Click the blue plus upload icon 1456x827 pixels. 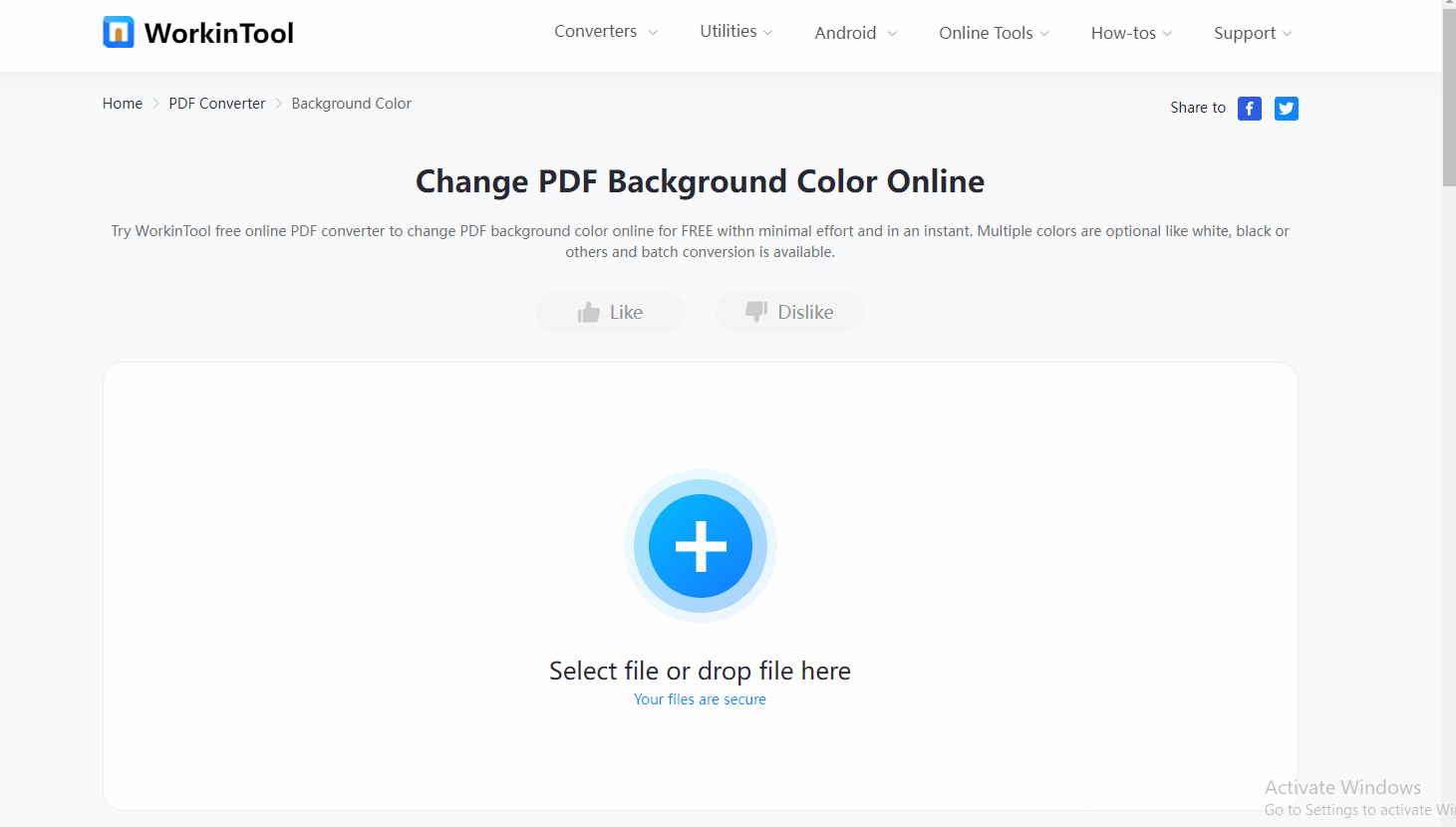[701, 546]
